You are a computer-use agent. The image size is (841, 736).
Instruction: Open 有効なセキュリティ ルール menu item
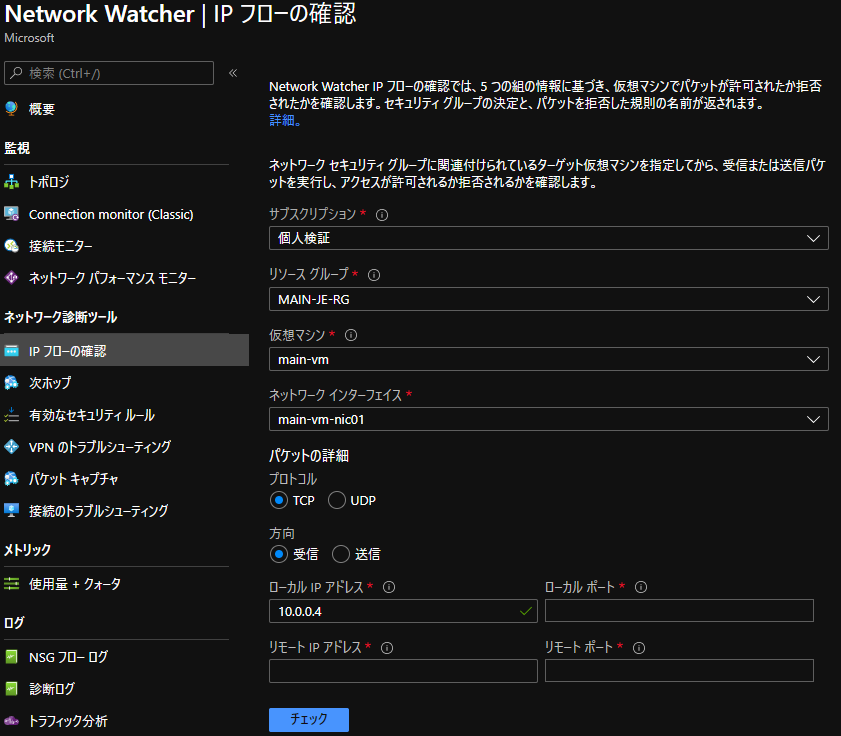pos(92,415)
